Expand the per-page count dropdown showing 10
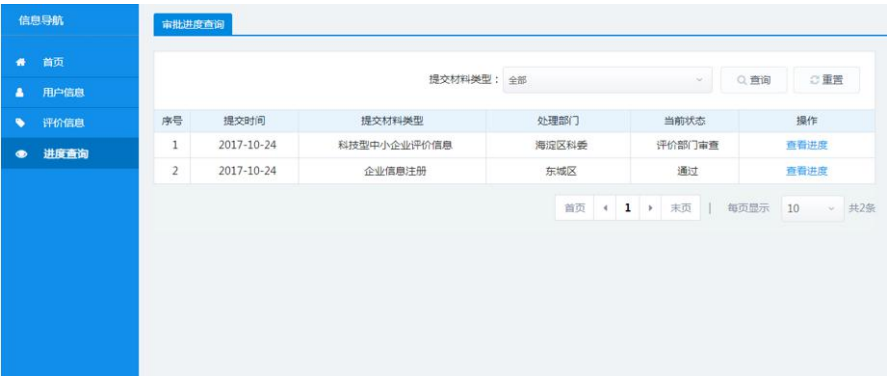 click(813, 209)
